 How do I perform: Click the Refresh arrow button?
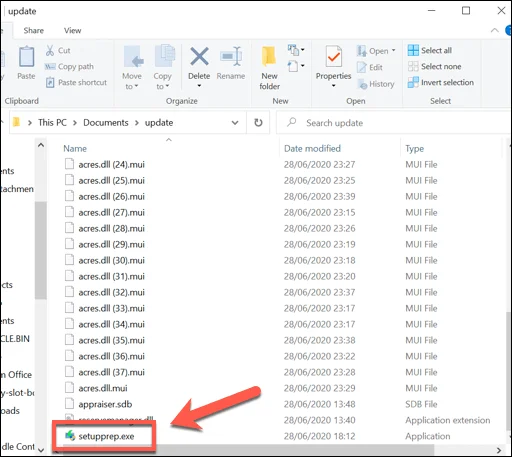pyautogui.click(x=258, y=123)
